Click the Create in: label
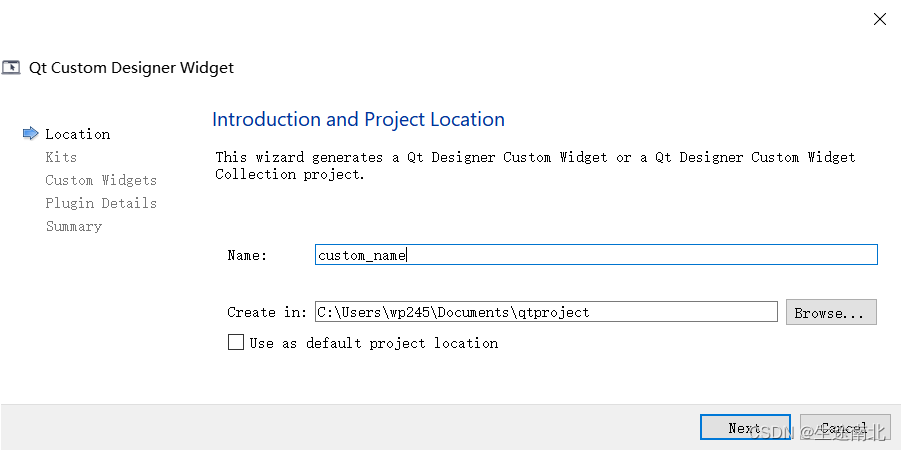Viewport: 901px width, 451px height. (267, 312)
